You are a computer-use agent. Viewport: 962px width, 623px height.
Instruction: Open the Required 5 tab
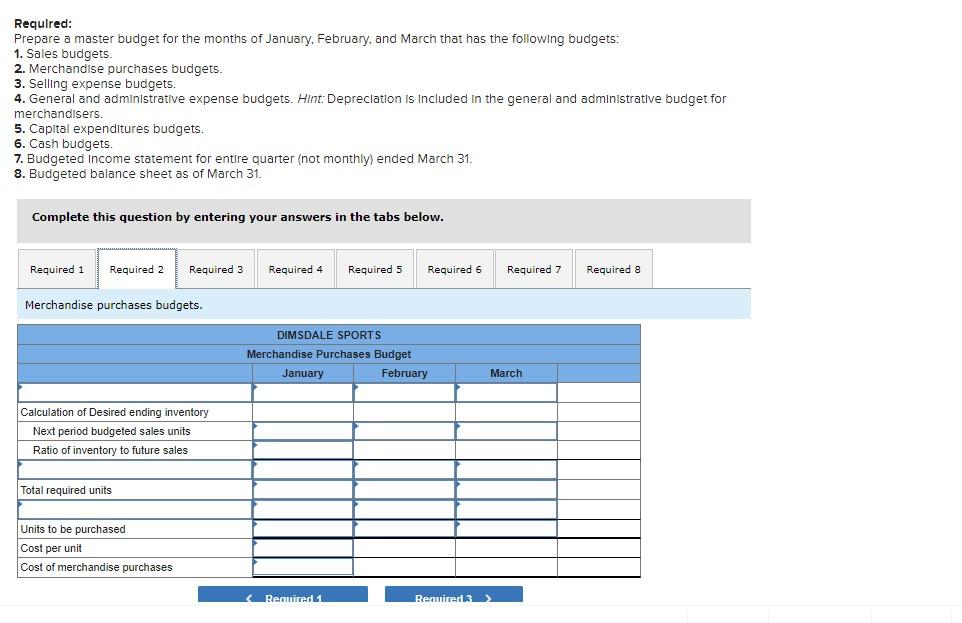point(375,269)
